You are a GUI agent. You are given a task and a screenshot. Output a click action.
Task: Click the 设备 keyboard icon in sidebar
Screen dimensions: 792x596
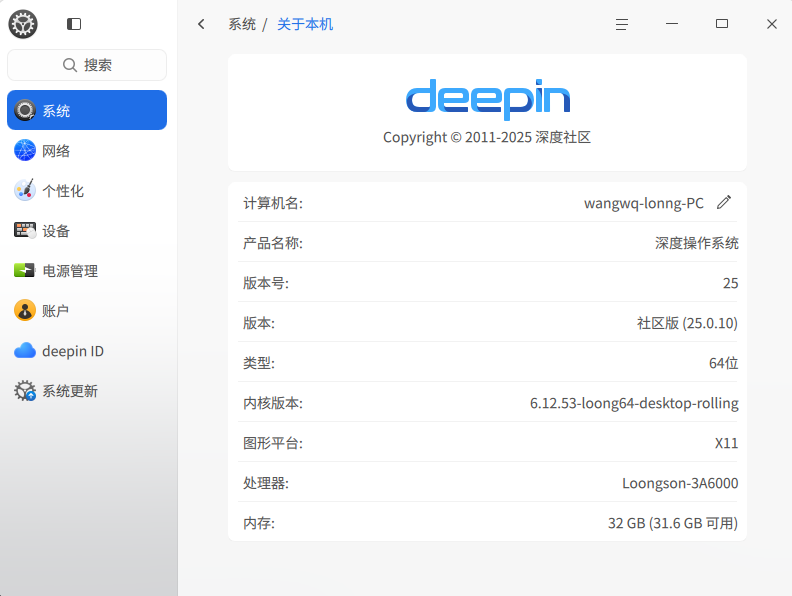[25, 230]
